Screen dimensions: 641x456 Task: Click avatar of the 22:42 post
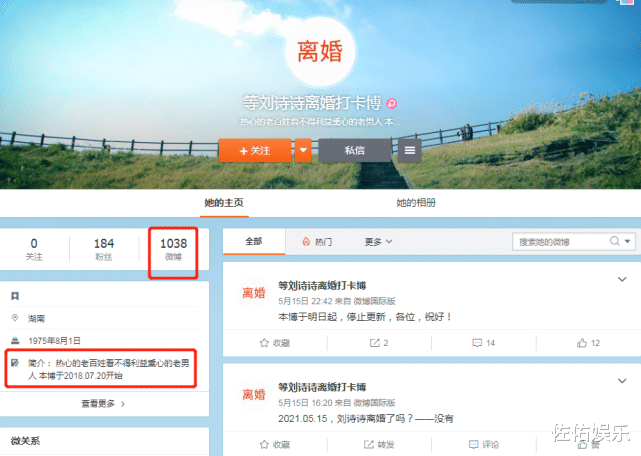pos(254,293)
